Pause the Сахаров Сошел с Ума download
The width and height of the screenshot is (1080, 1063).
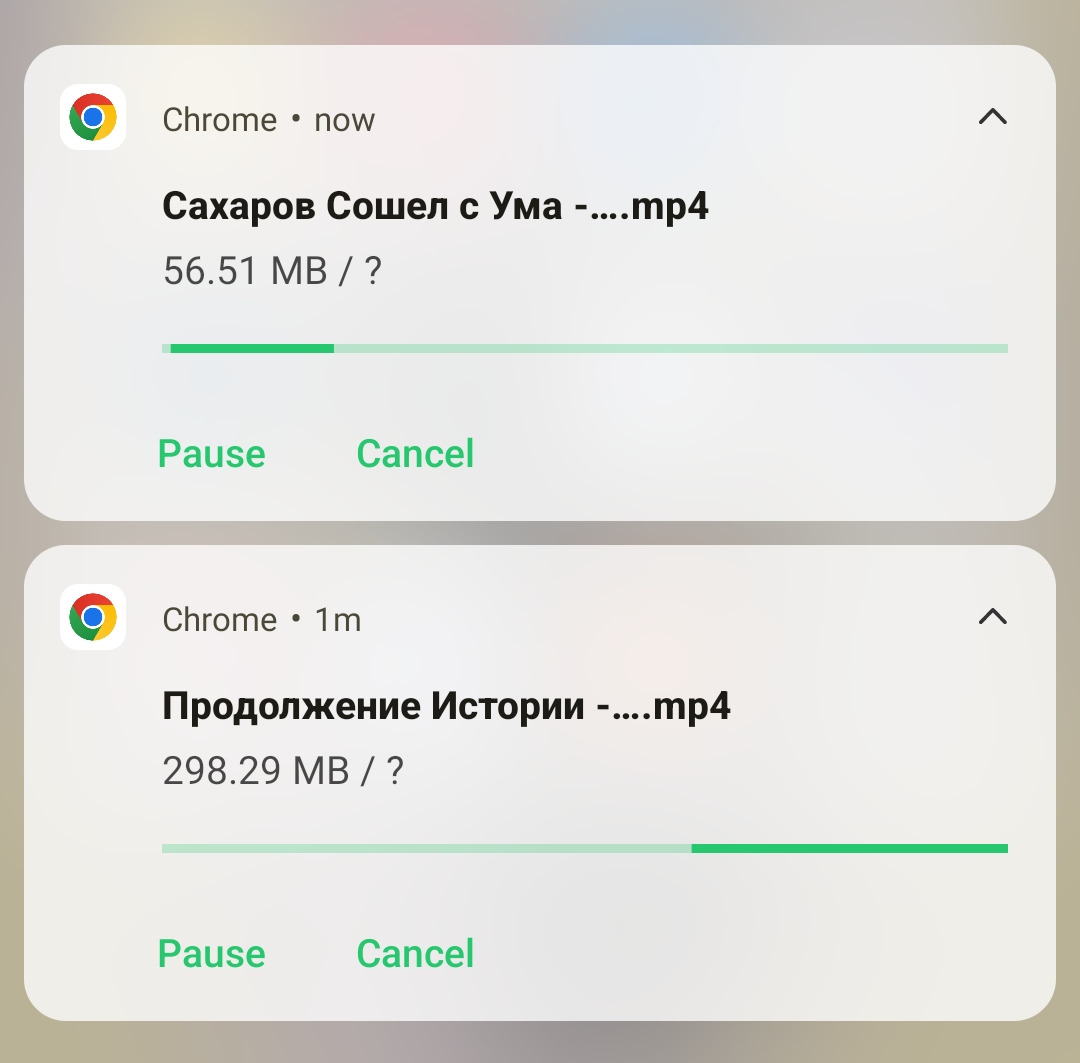point(212,454)
